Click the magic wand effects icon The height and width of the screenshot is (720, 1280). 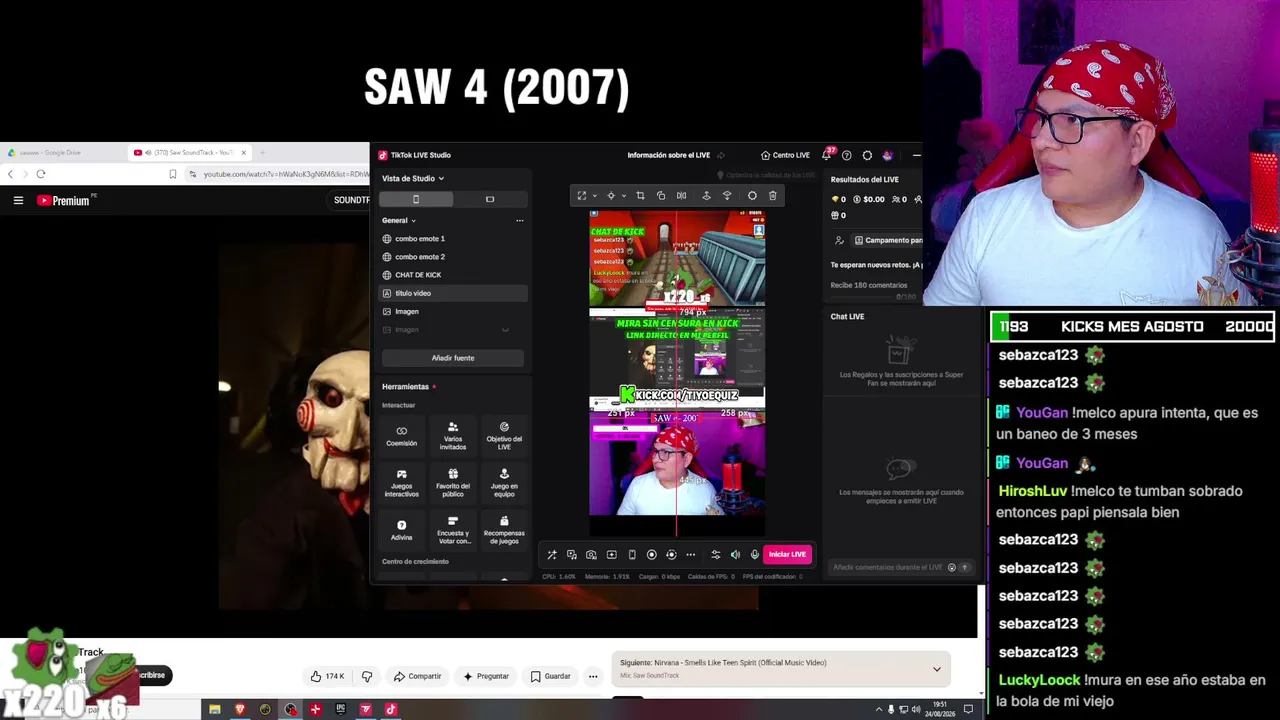[551, 555]
